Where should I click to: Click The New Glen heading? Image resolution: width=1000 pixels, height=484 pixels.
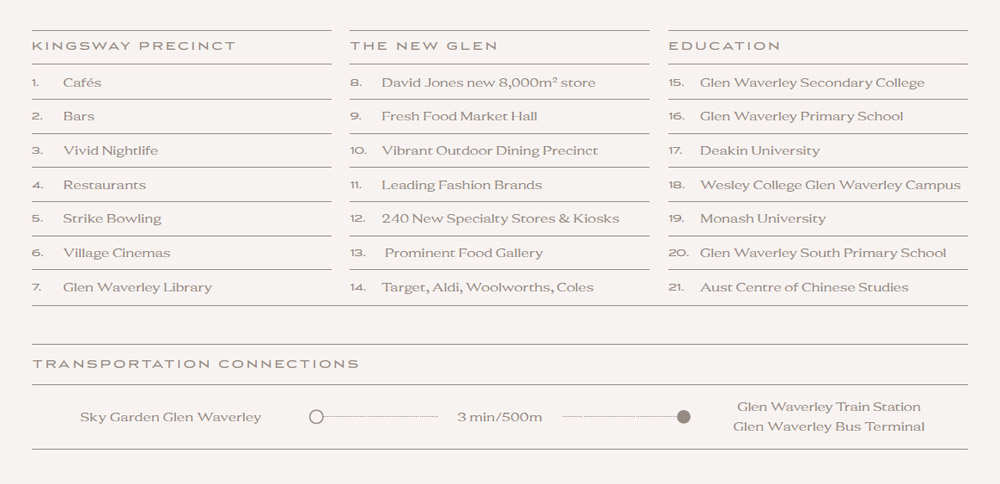[423, 46]
